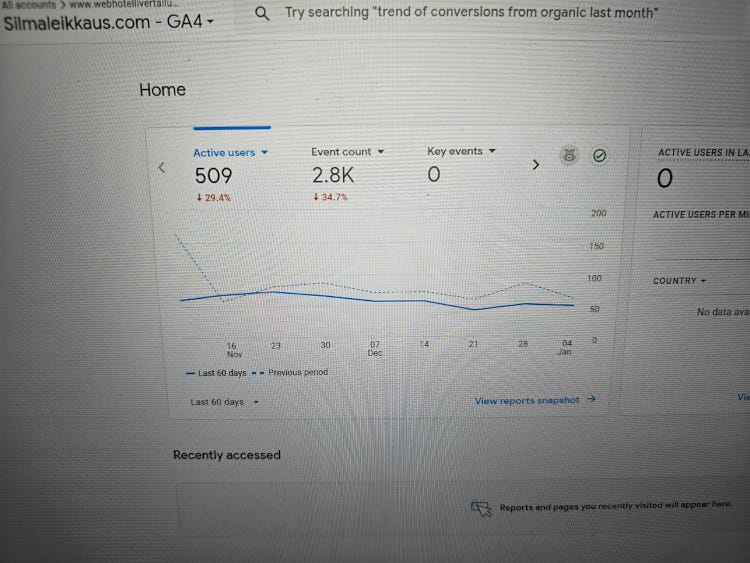Click the insights icon above the chart
Viewport: 750px width, 563px height.
click(569, 155)
